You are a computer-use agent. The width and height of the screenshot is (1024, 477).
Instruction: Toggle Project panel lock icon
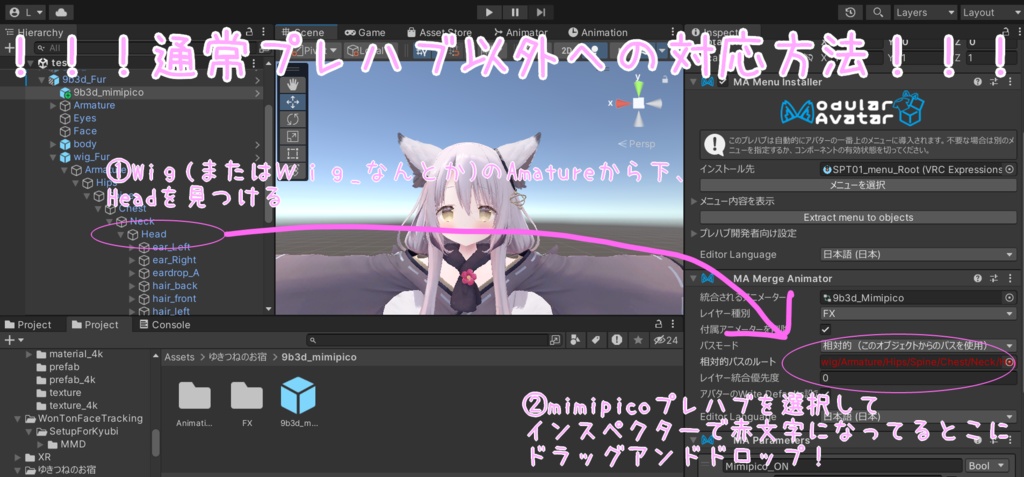coord(658,325)
